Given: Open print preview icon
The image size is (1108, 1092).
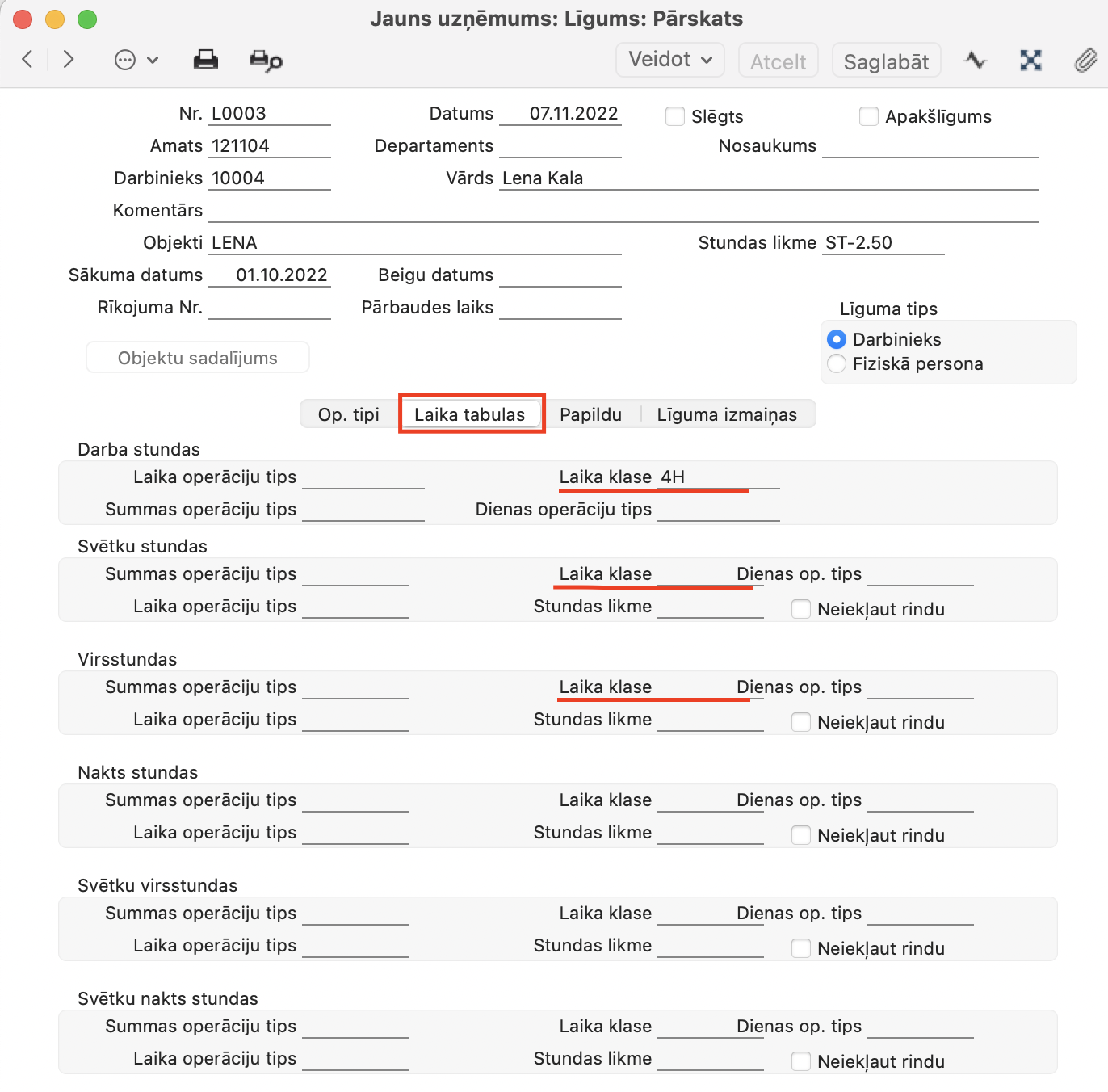Looking at the screenshot, I should tap(266, 61).
